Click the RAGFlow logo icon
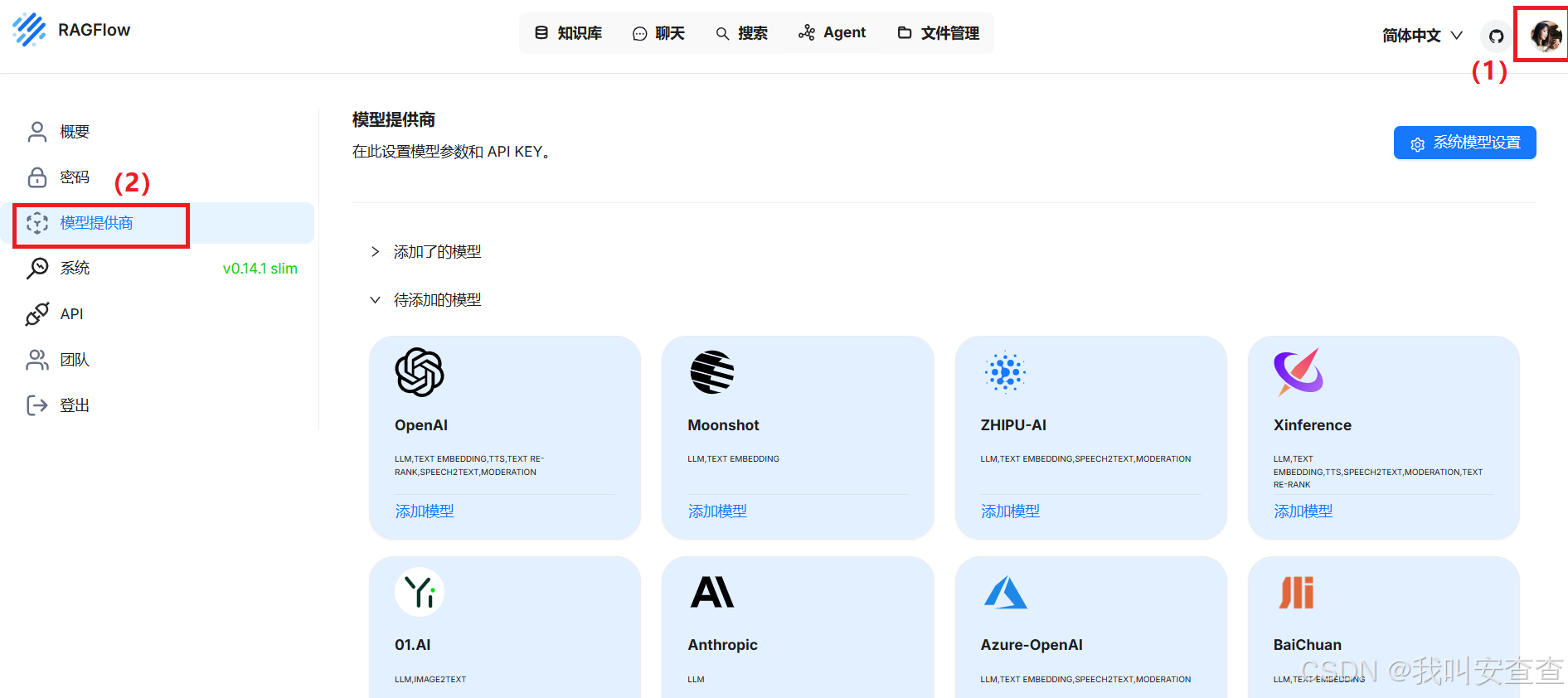Image resolution: width=1568 pixels, height=698 pixels. click(x=30, y=30)
